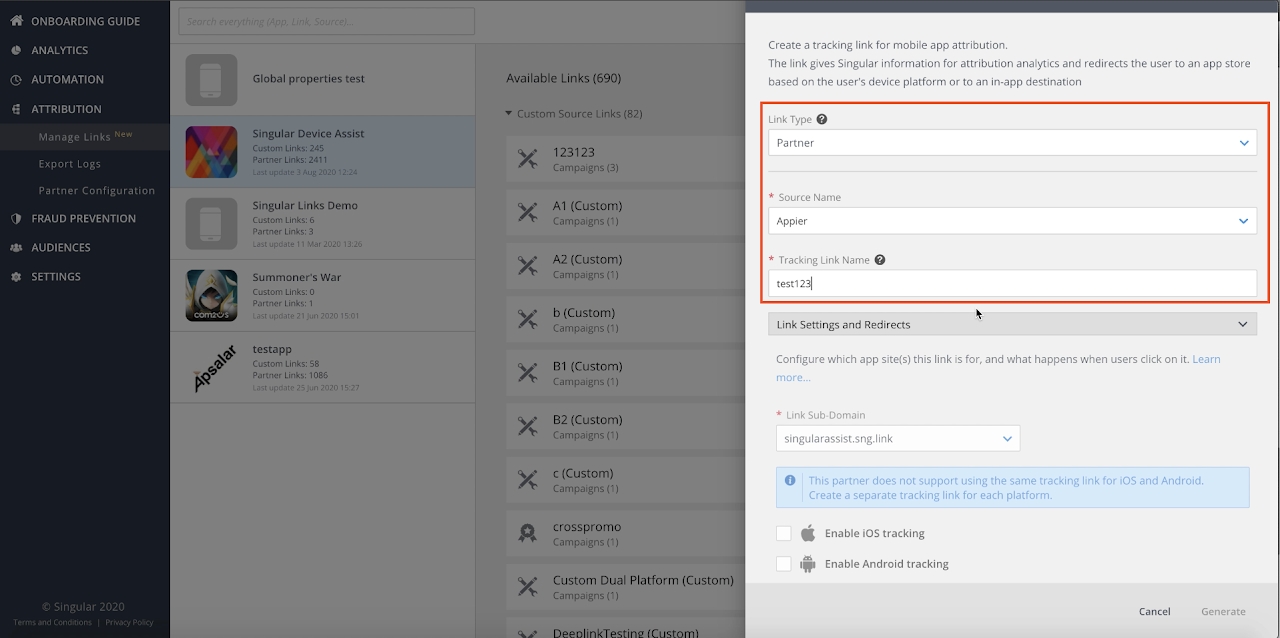Enable iOS tracking checkbox

pyautogui.click(x=784, y=533)
